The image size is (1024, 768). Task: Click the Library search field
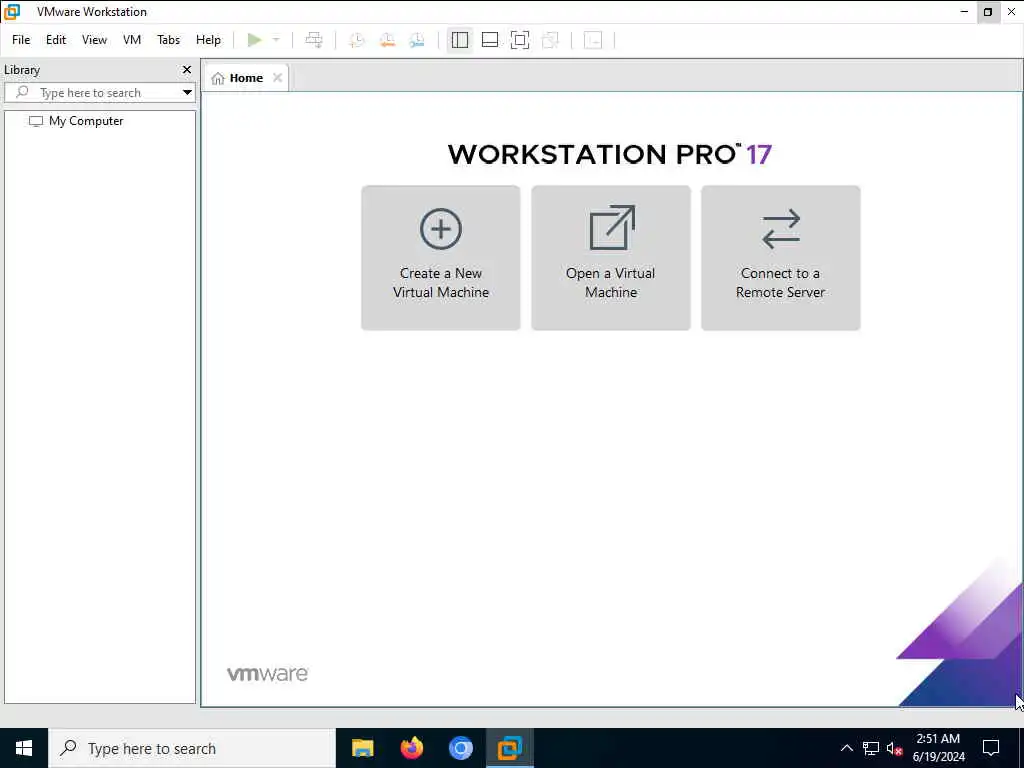100,93
